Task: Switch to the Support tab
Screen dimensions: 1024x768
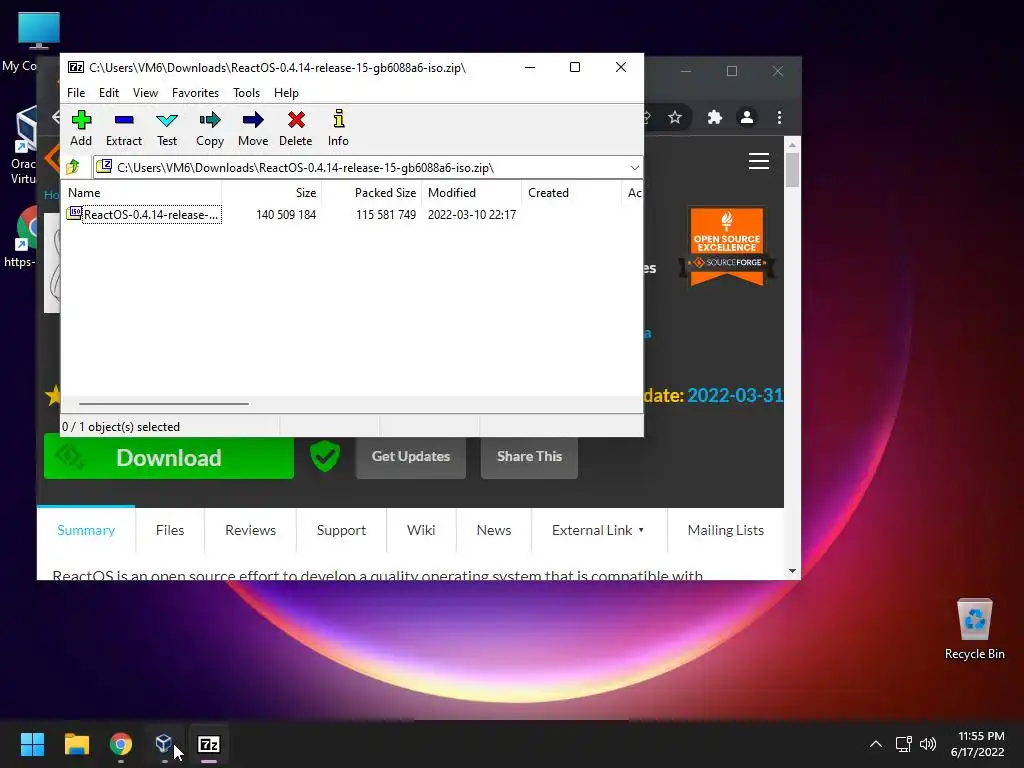Action: [342, 530]
